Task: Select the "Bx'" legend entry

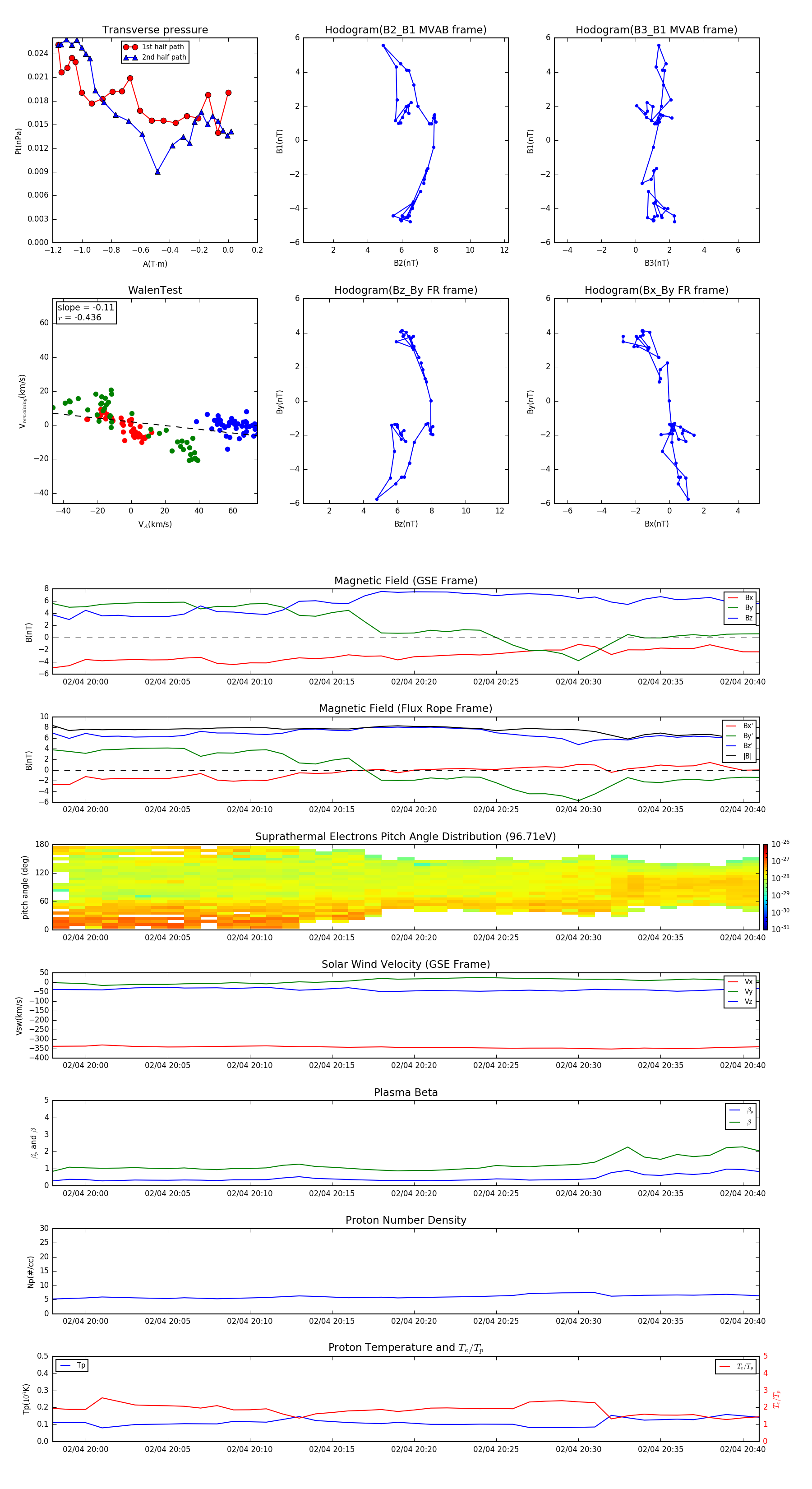Action: pos(740,726)
